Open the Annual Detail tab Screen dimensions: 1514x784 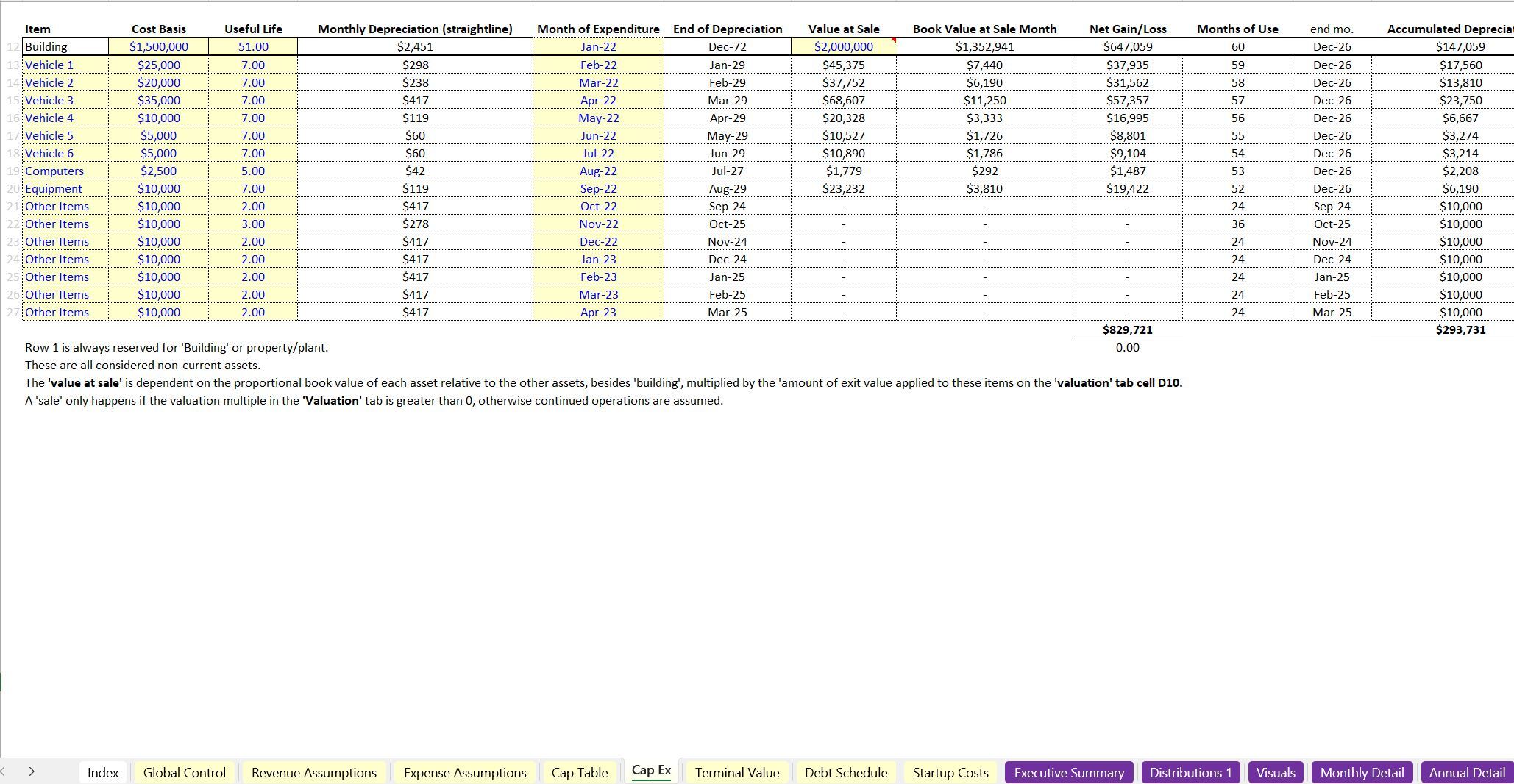tap(1467, 772)
